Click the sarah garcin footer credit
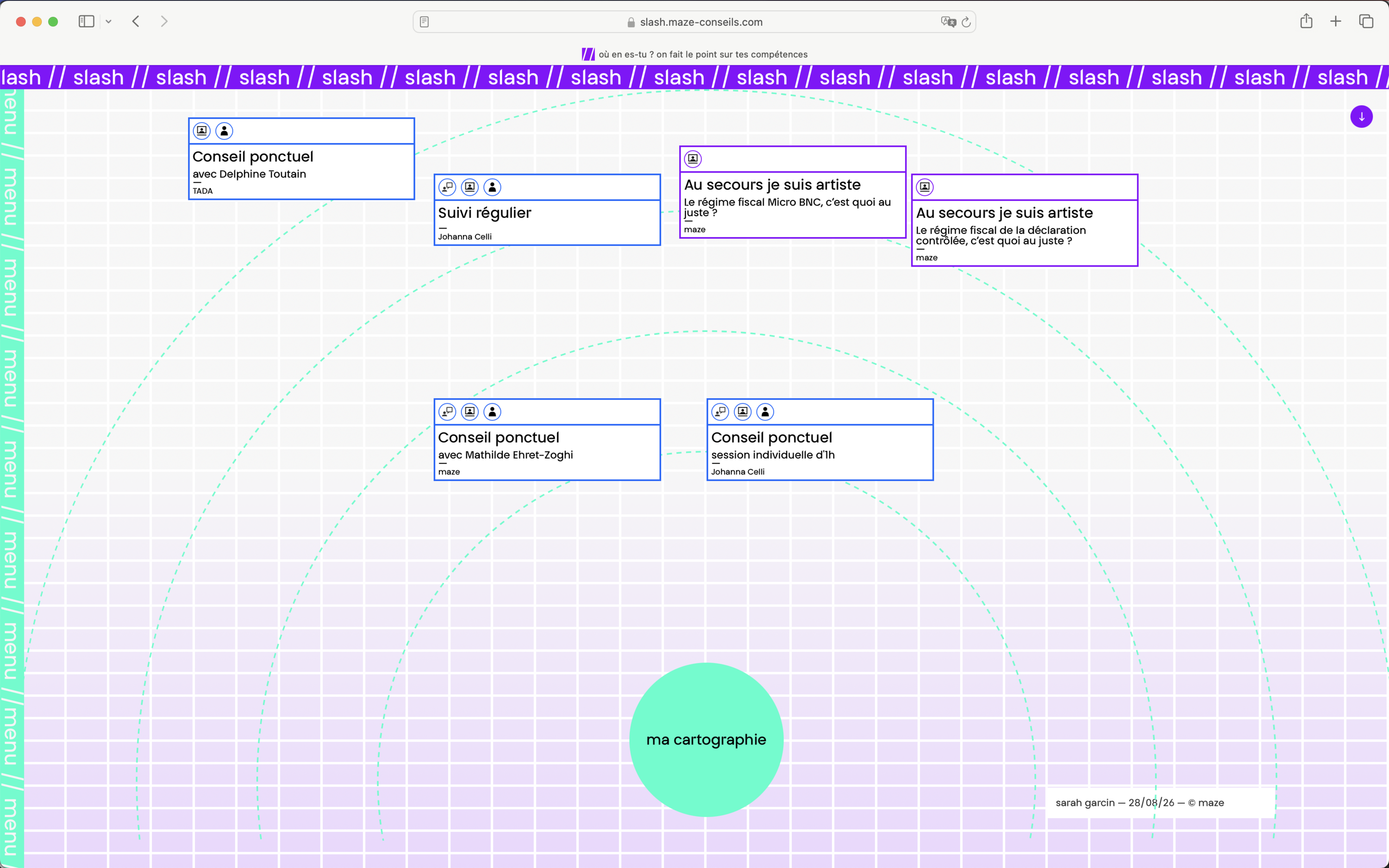 tap(1139, 803)
